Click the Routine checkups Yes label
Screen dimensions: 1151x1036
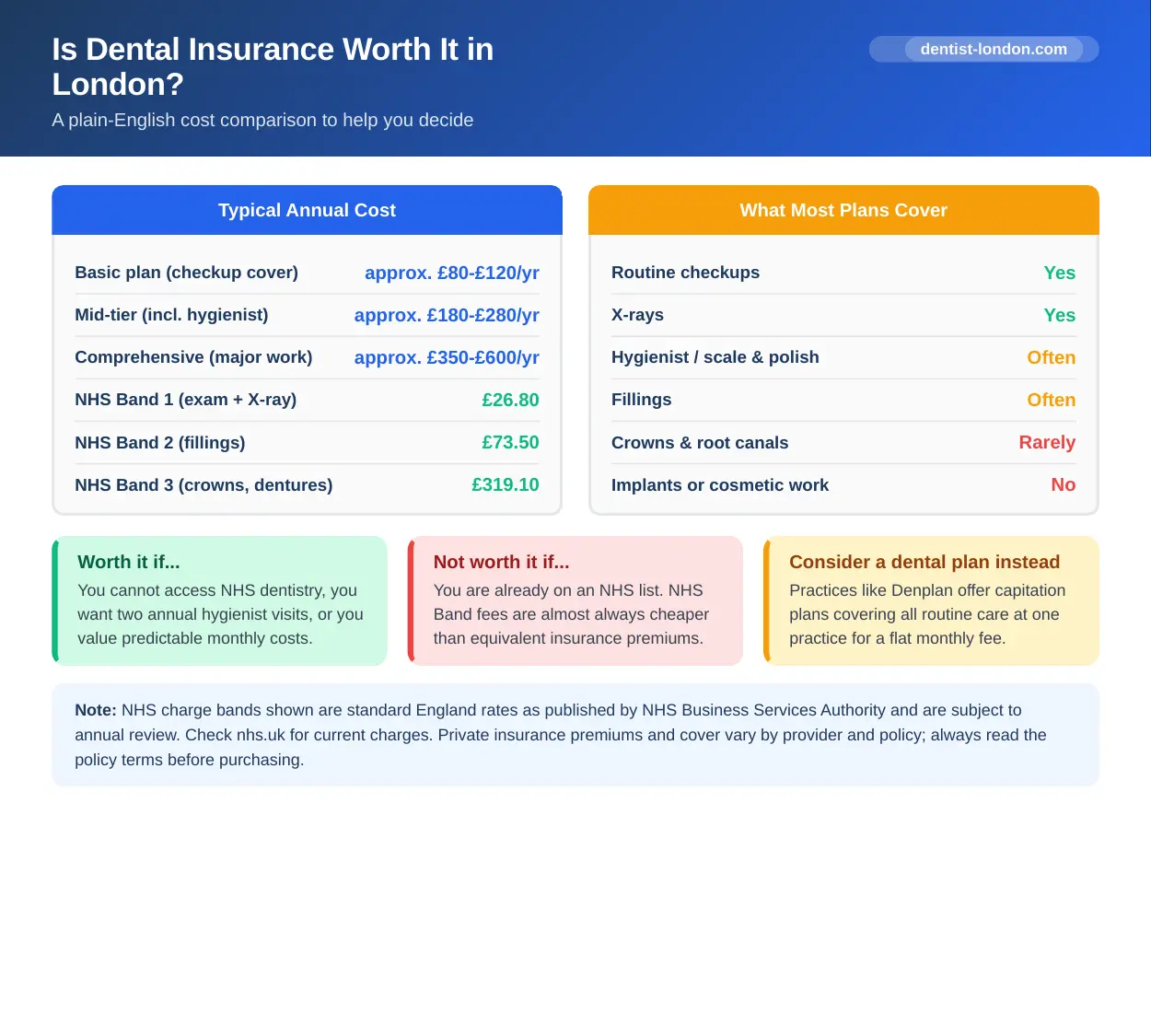[x=1060, y=273]
